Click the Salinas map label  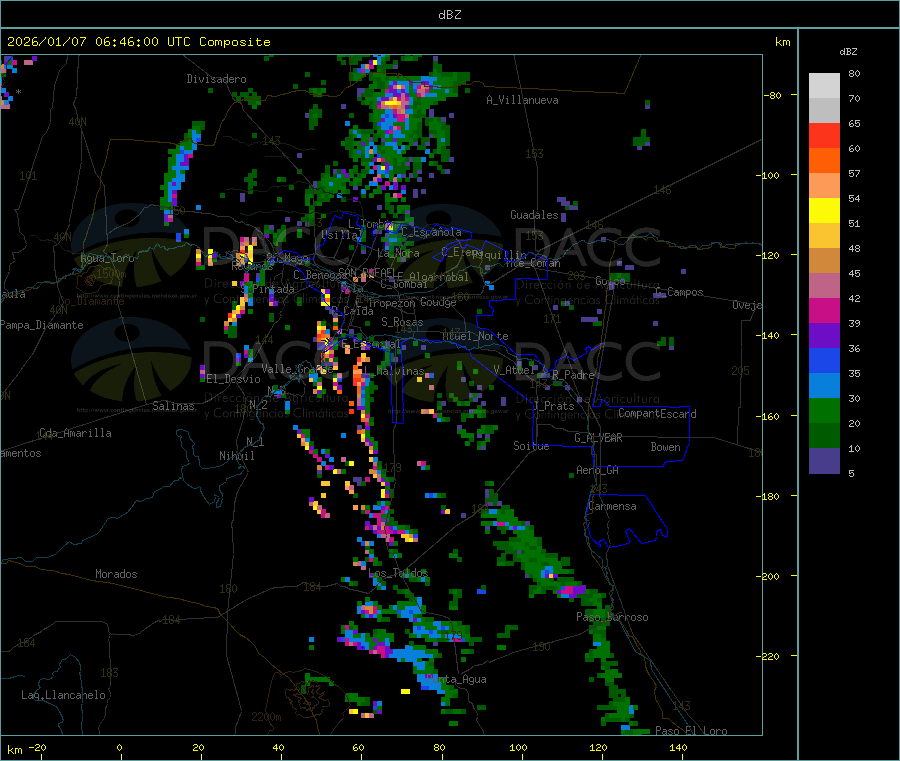coord(173,406)
